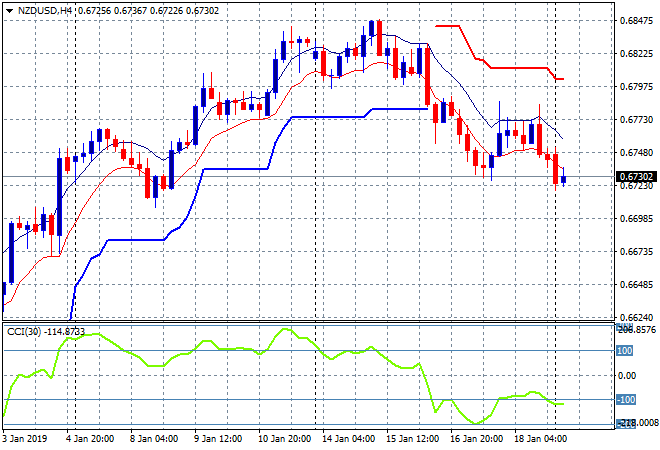
Task: Click the CCI(30) -114.8733 indicator label
Action: pos(46,332)
